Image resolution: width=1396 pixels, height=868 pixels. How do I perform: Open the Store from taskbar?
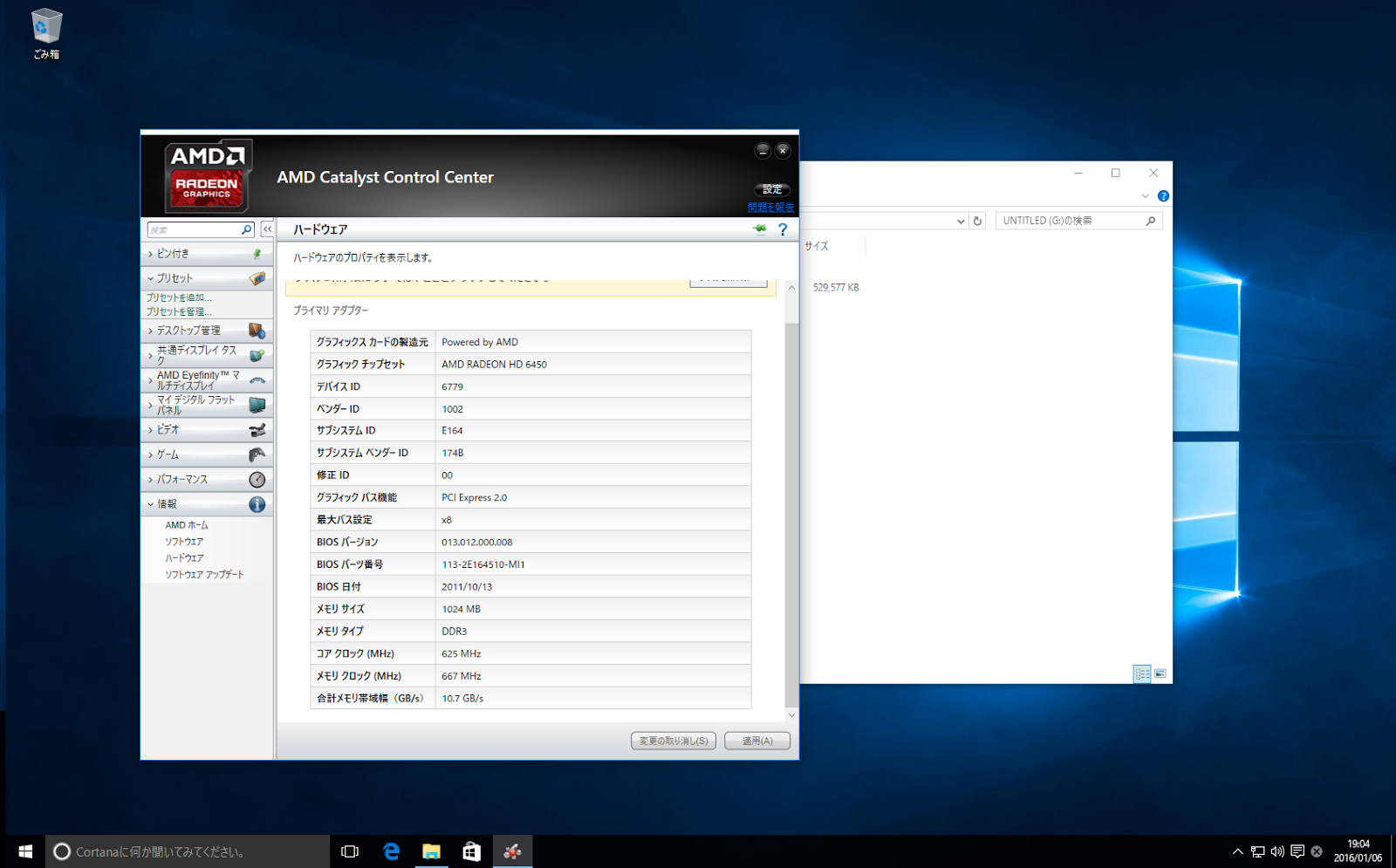(x=471, y=851)
